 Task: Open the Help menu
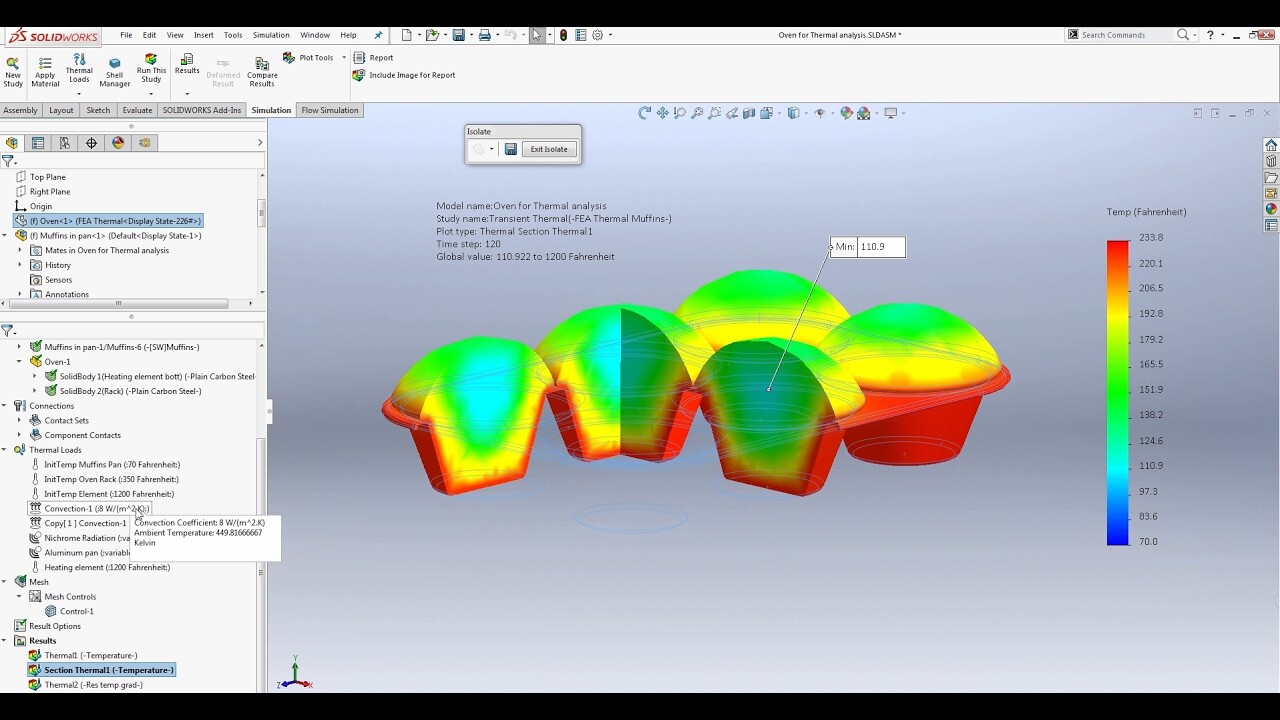point(348,35)
